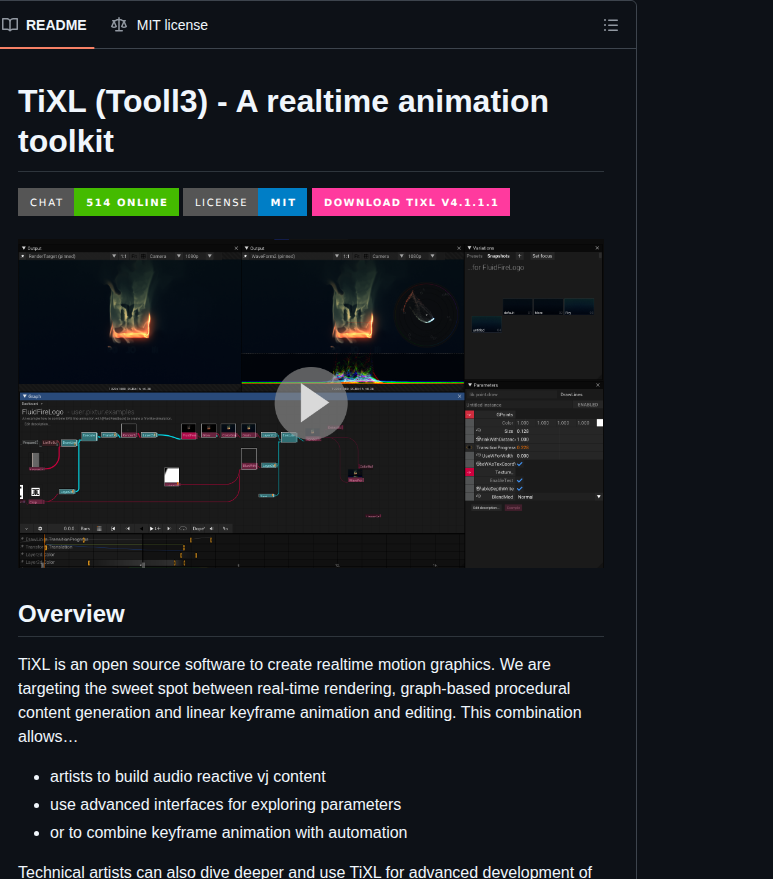Click the line starting 'Technical artists can also dive deeper'
This screenshot has height=879, width=773.
[305, 872]
